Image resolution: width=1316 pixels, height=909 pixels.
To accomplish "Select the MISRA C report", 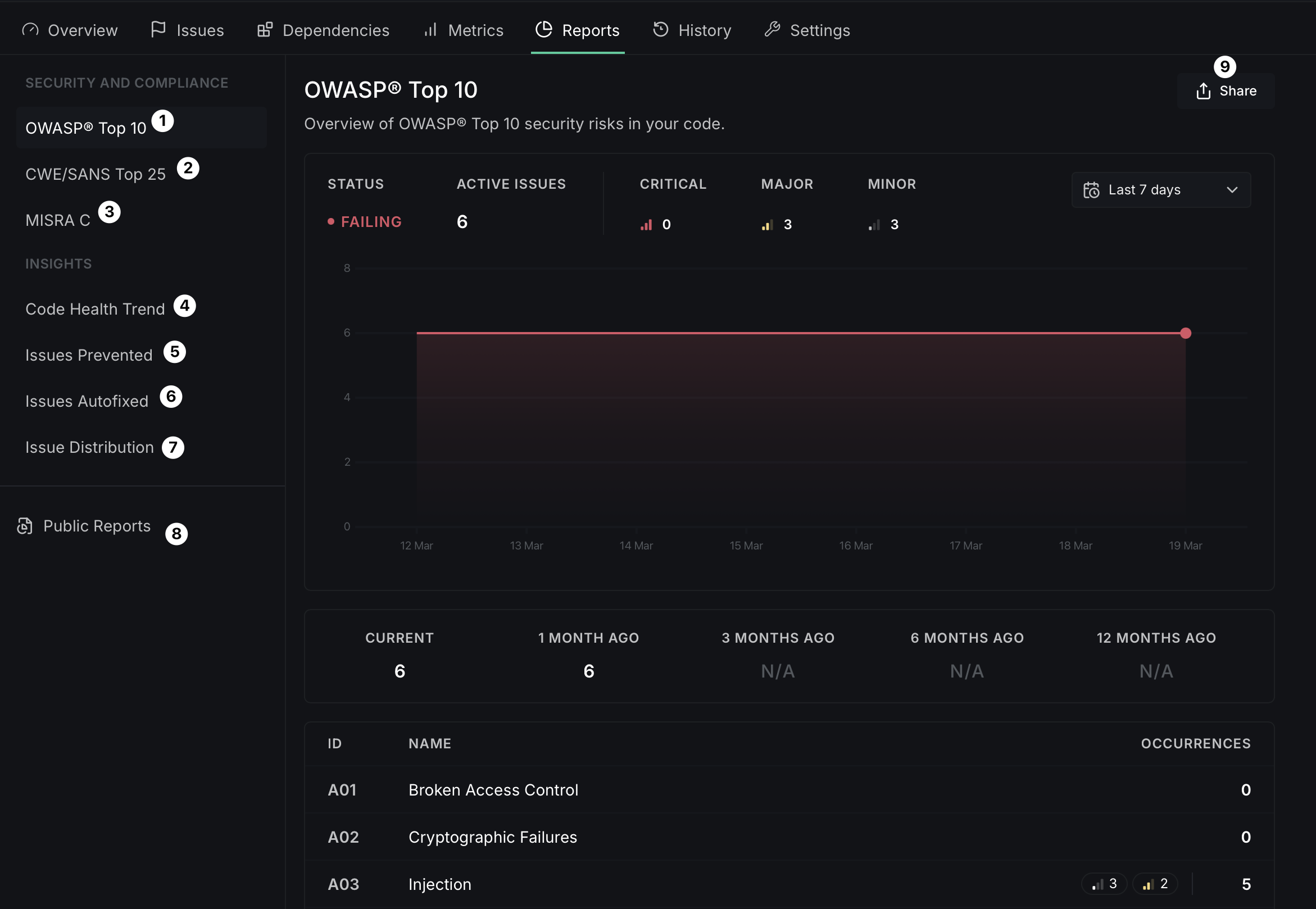I will click(x=58, y=220).
